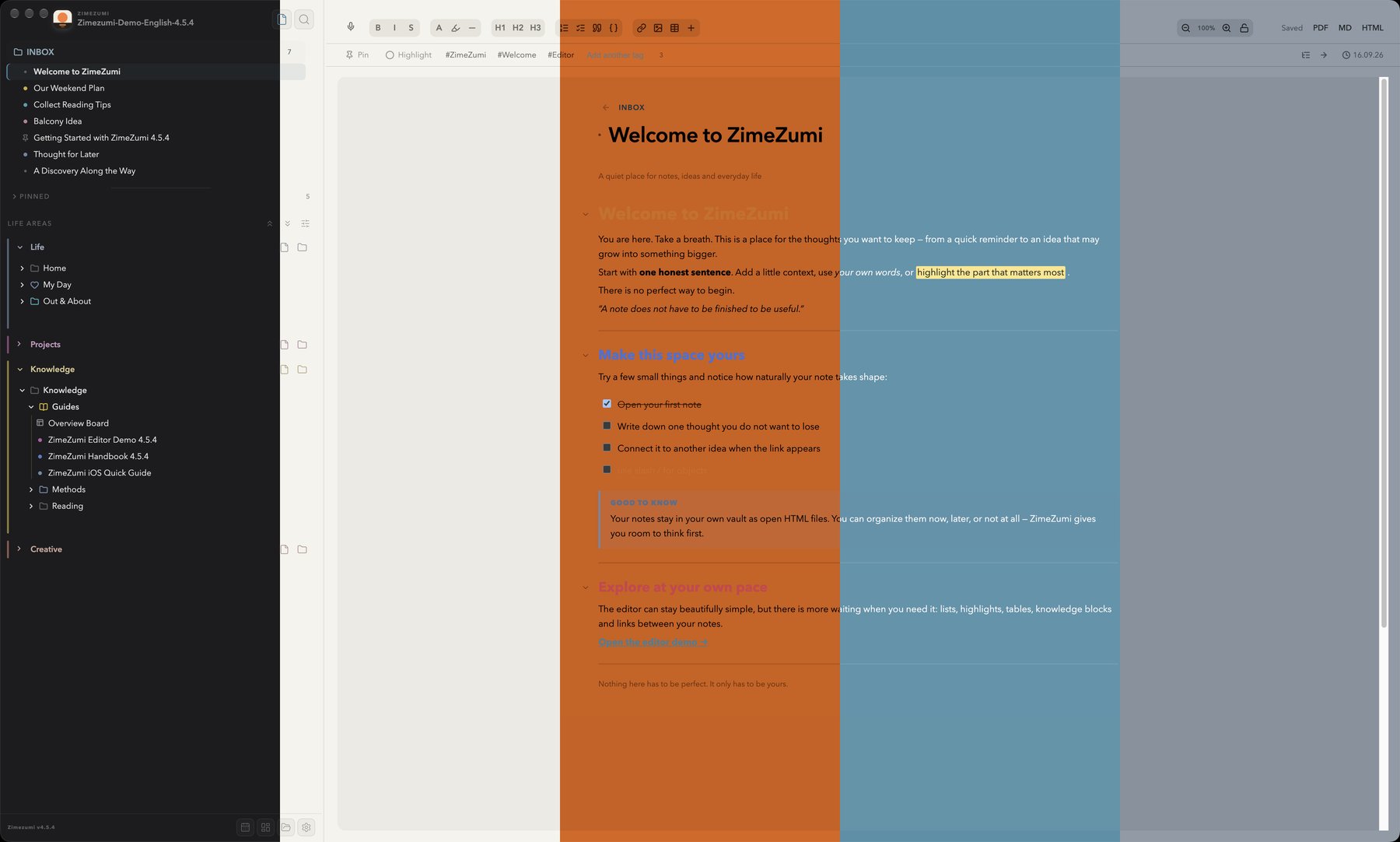Viewport: 1400px width, 842px height.
Task: Open the grid board view in the bottom bar
Action: 265,827
